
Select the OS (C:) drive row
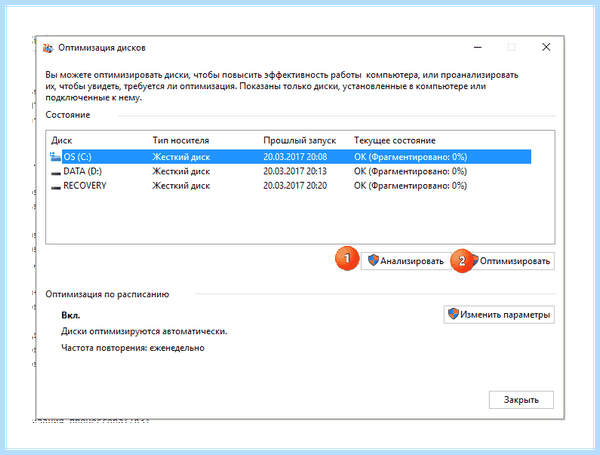click(290, 157)
